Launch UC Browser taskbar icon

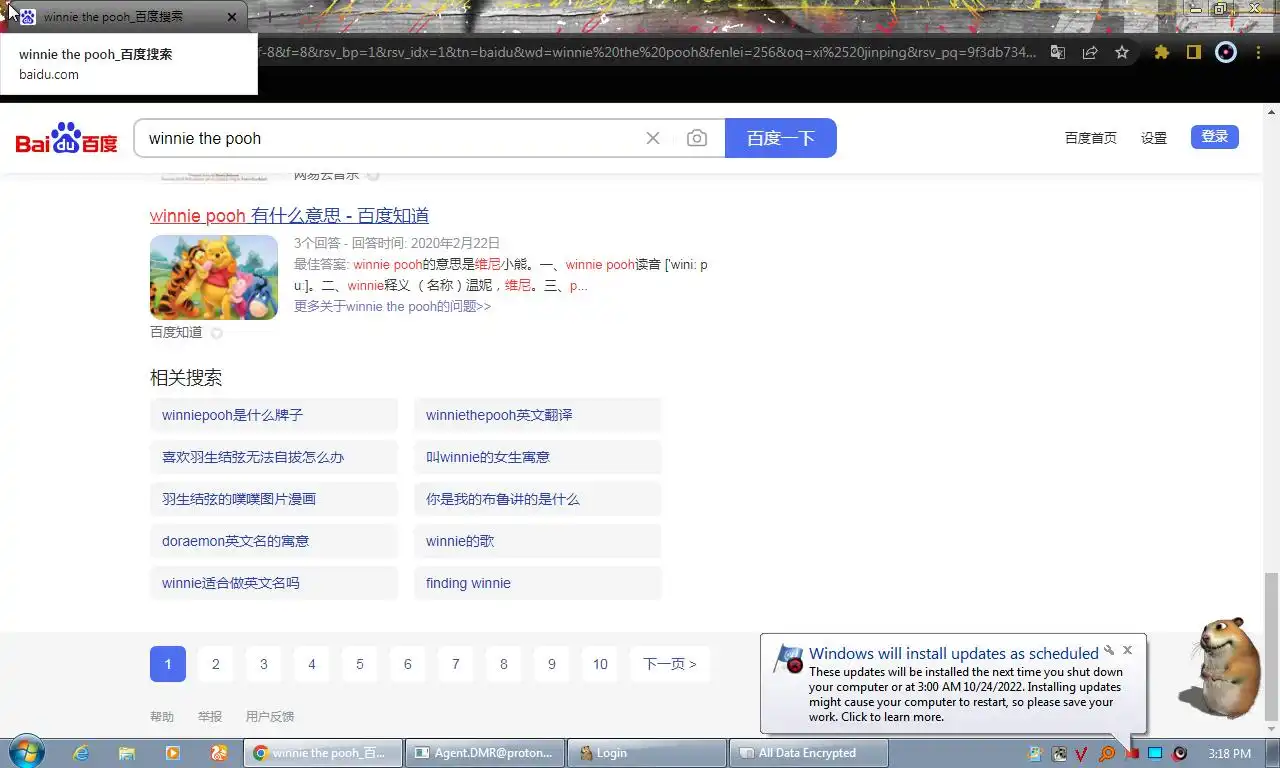pos(219,753)
